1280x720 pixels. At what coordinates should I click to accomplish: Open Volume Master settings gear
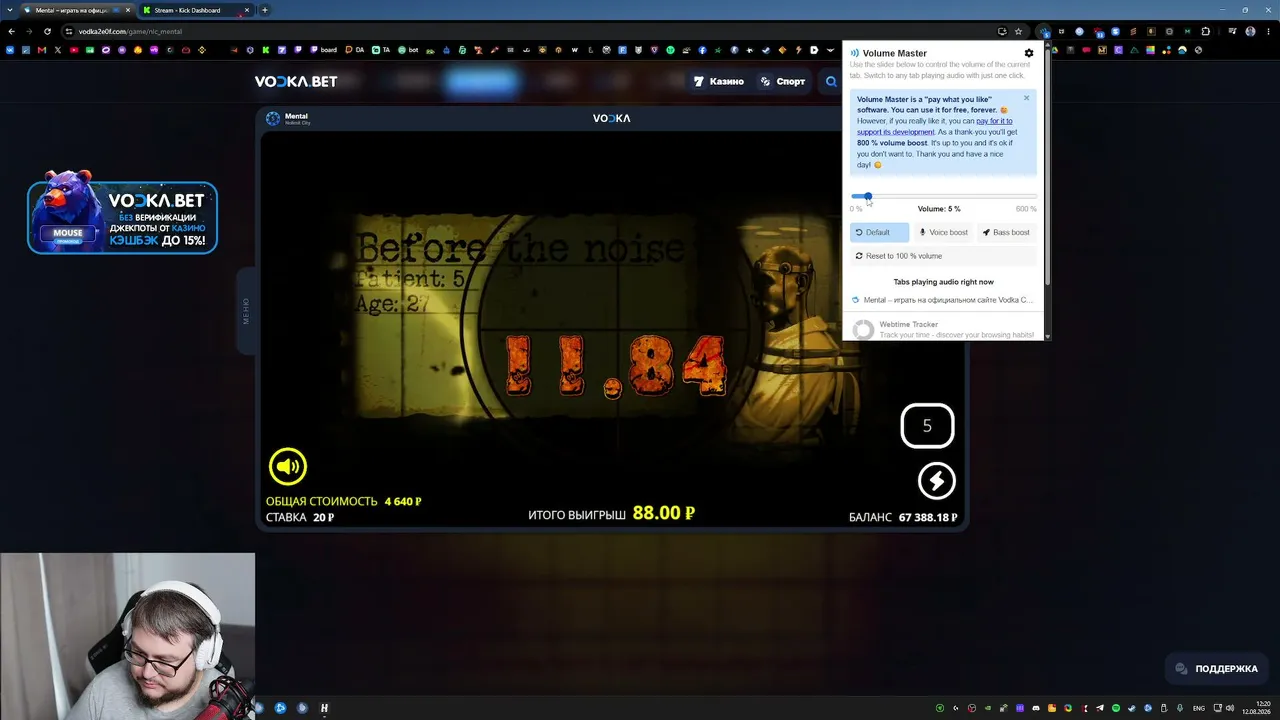[x=1029, y=53]
